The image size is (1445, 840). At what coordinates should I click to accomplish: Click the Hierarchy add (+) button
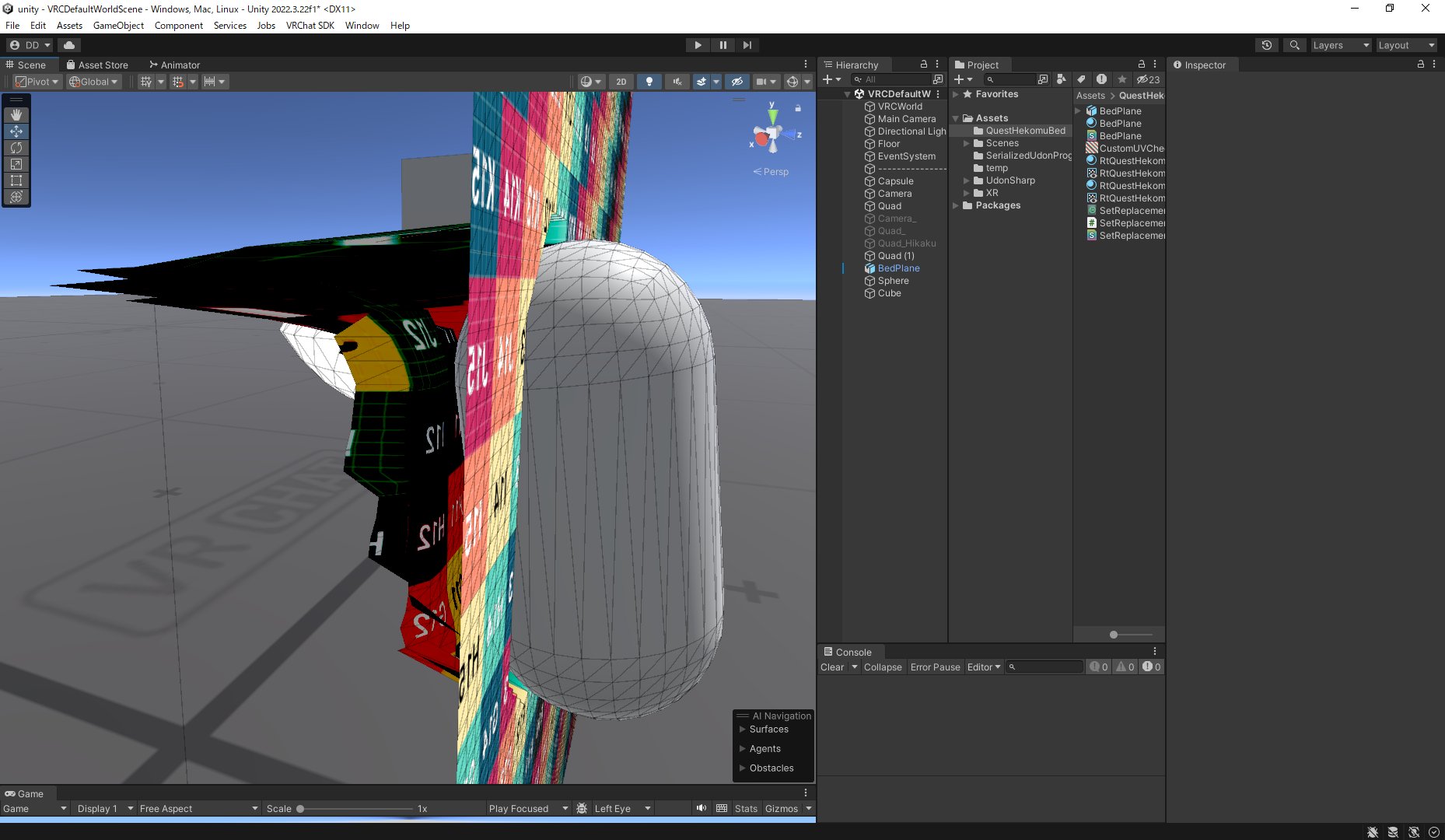[x=827, y=79]
